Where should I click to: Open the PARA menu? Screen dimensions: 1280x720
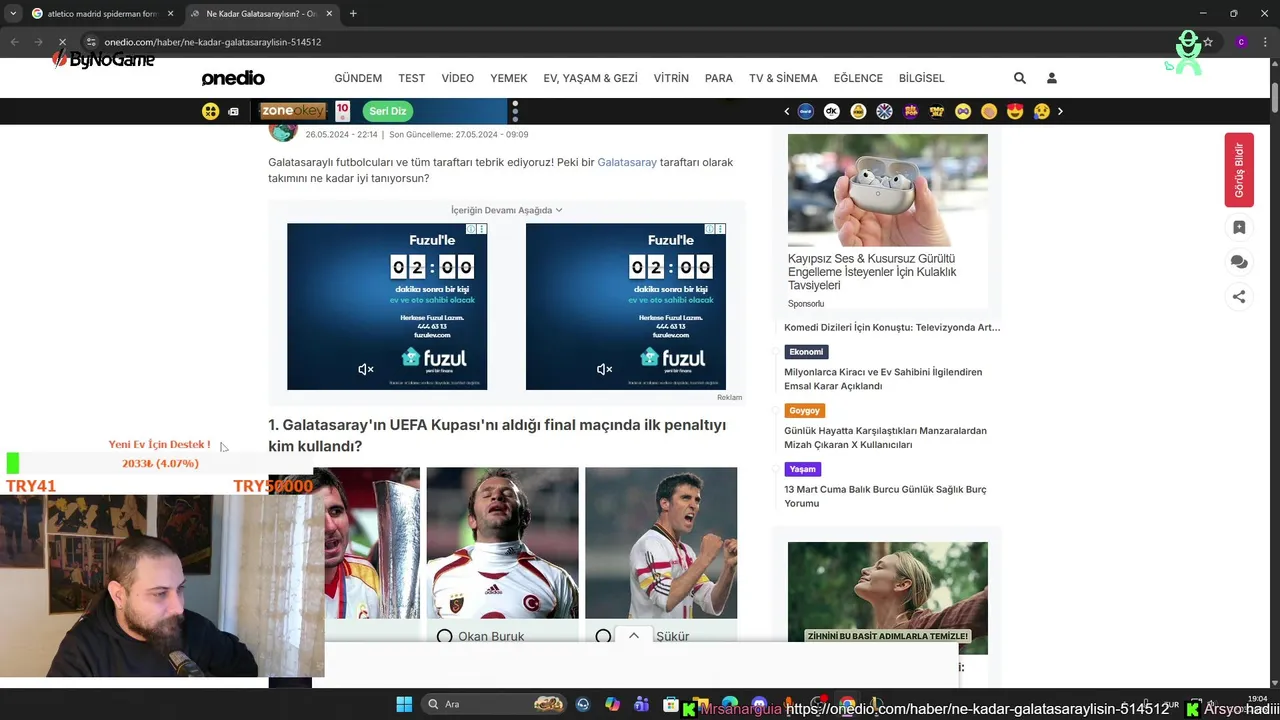[719, 78]
